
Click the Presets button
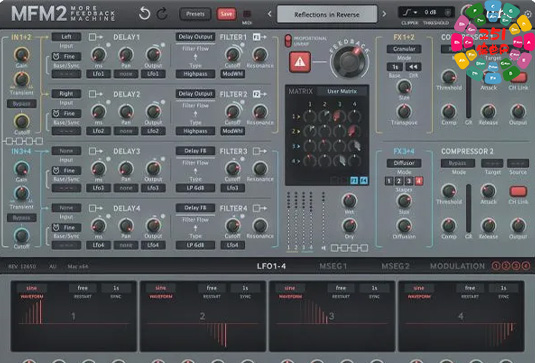195,14
